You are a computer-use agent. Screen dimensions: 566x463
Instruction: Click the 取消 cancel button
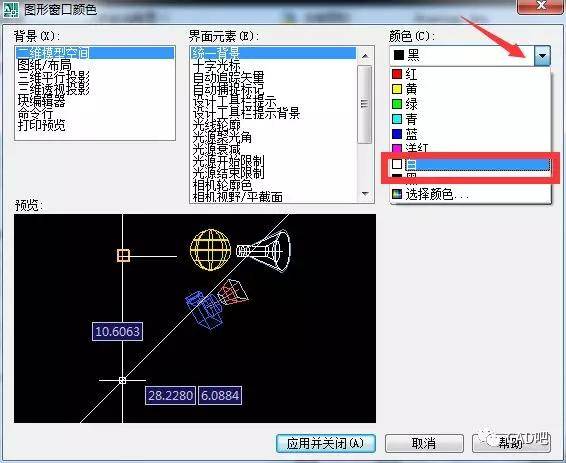424,443
